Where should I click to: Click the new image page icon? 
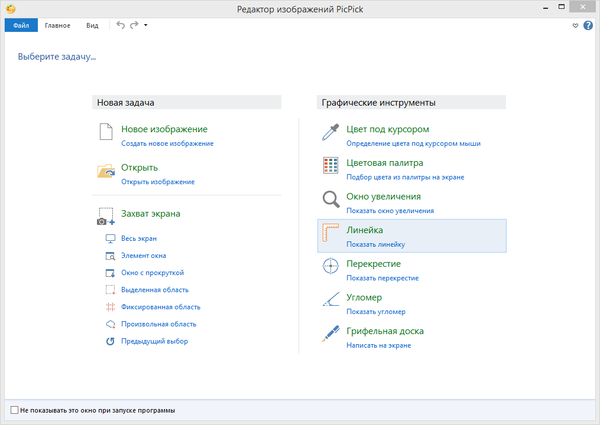106,133
